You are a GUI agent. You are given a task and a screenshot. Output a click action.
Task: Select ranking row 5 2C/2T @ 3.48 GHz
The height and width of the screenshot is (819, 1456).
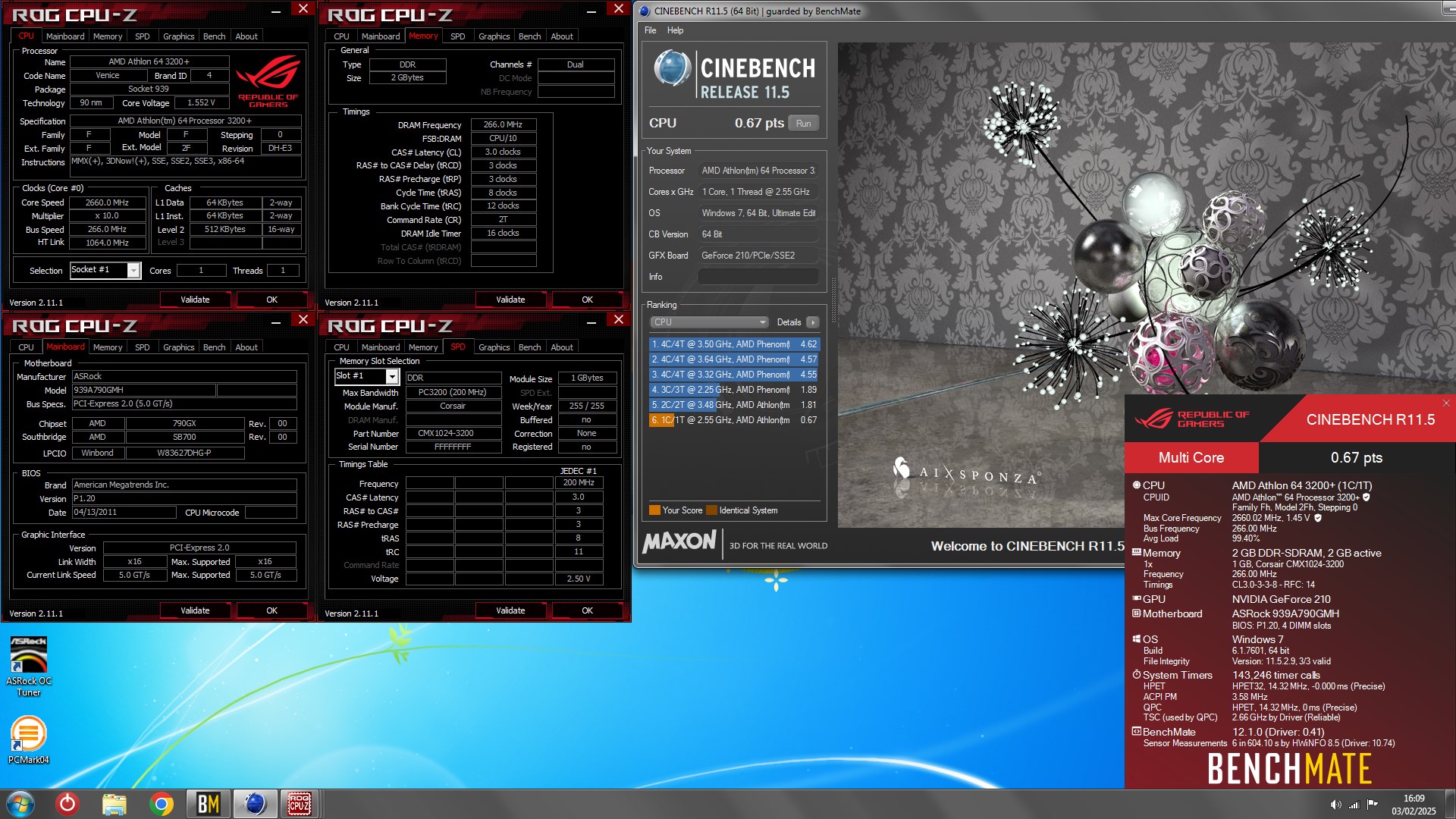point(734,405)
